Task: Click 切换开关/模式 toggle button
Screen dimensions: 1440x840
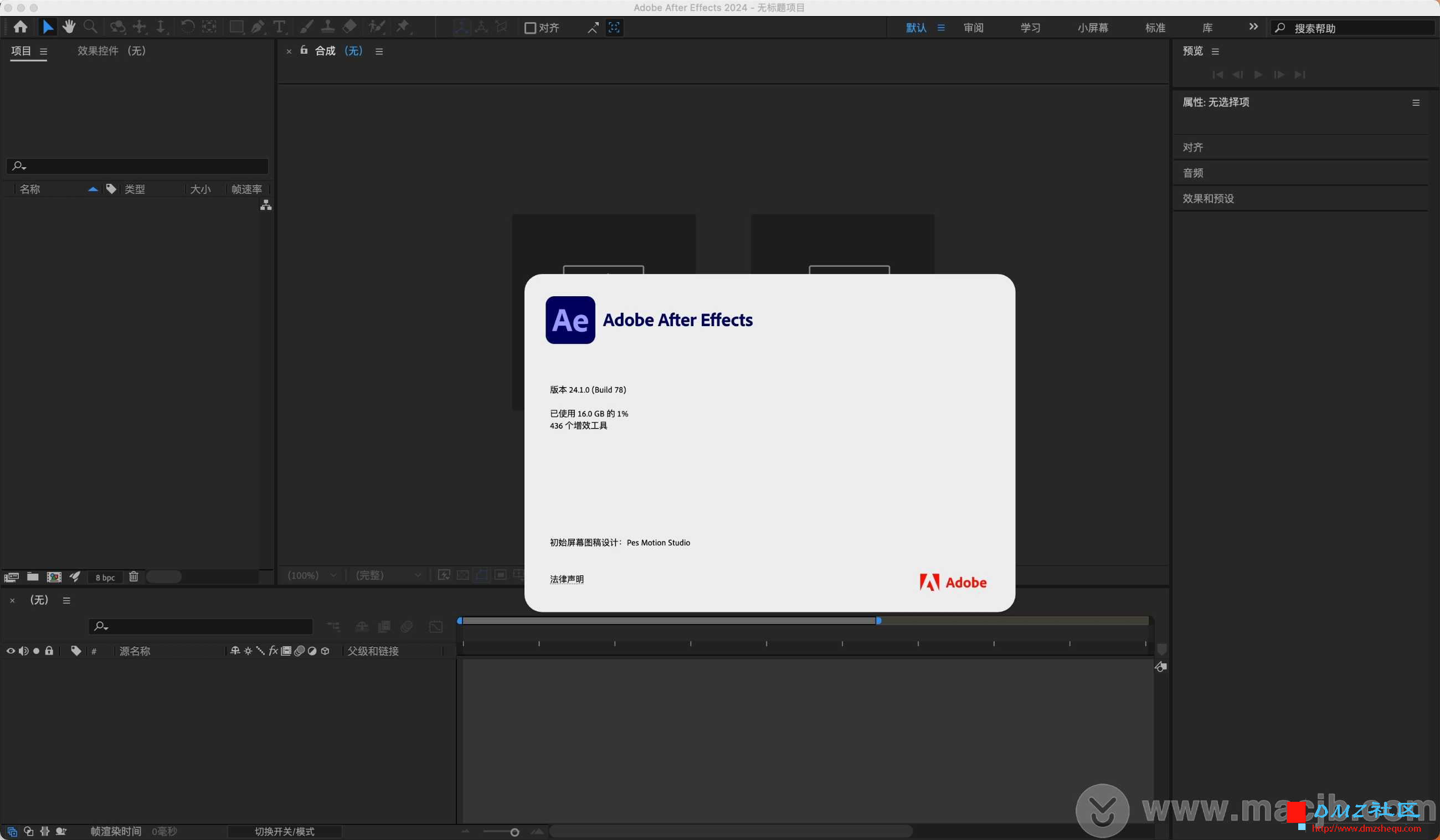Action: click(285, 832)
